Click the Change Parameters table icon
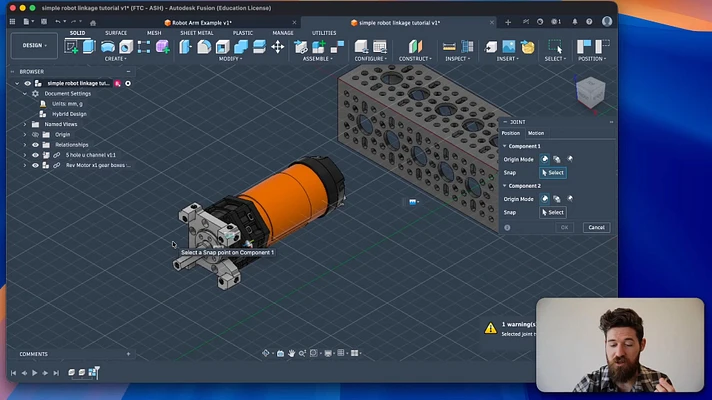This screenshot has height=400, width=712. [379, 46]
